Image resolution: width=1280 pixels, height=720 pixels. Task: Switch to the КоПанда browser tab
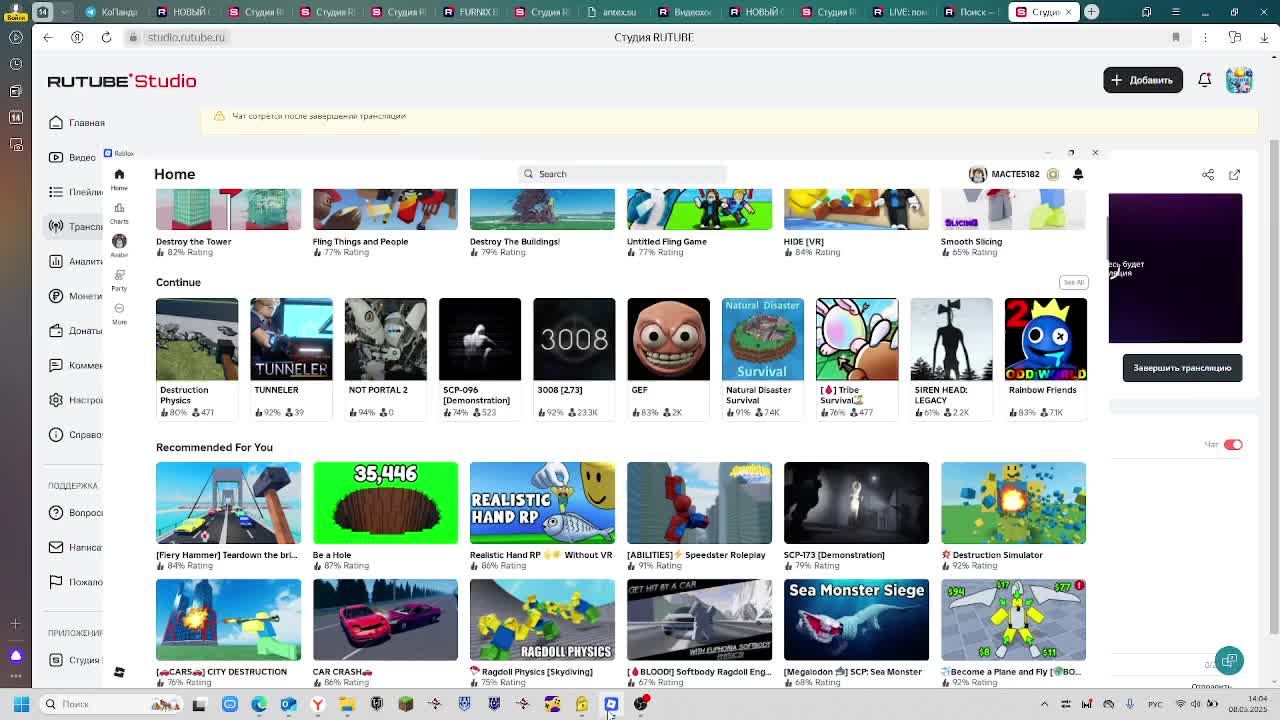point(110,12)
